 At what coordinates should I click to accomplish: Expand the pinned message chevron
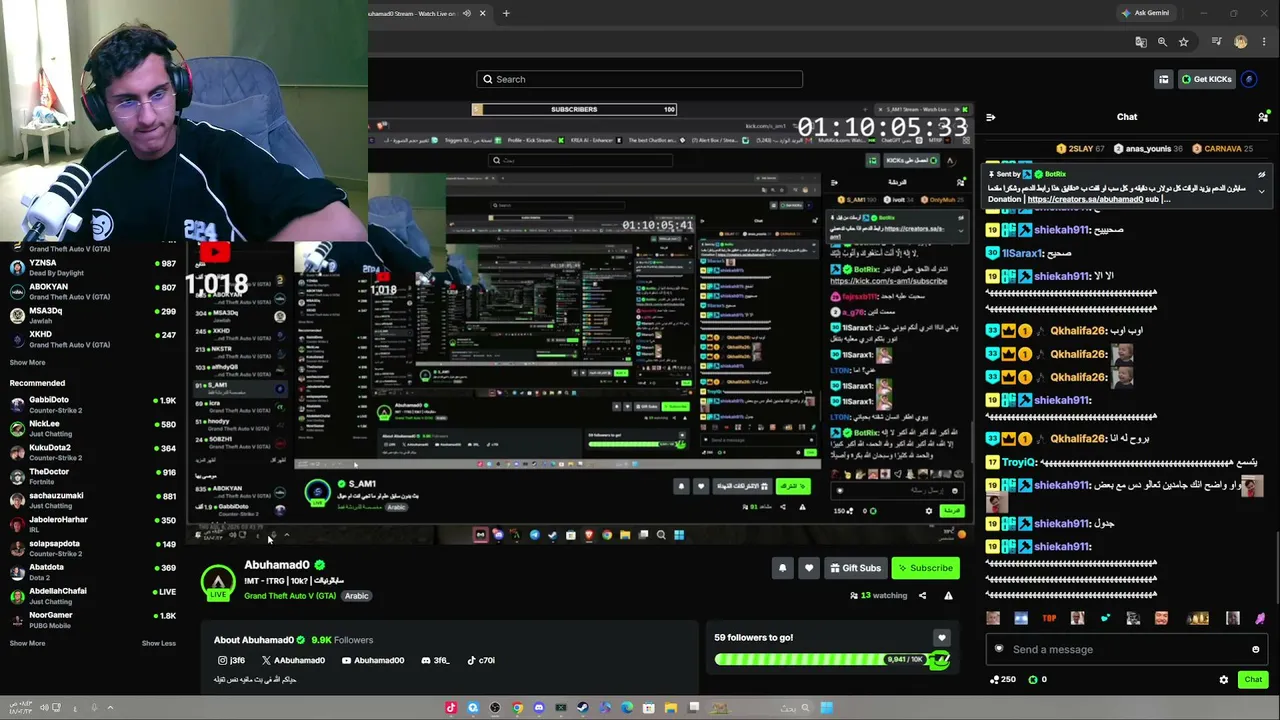[1262, 190]
